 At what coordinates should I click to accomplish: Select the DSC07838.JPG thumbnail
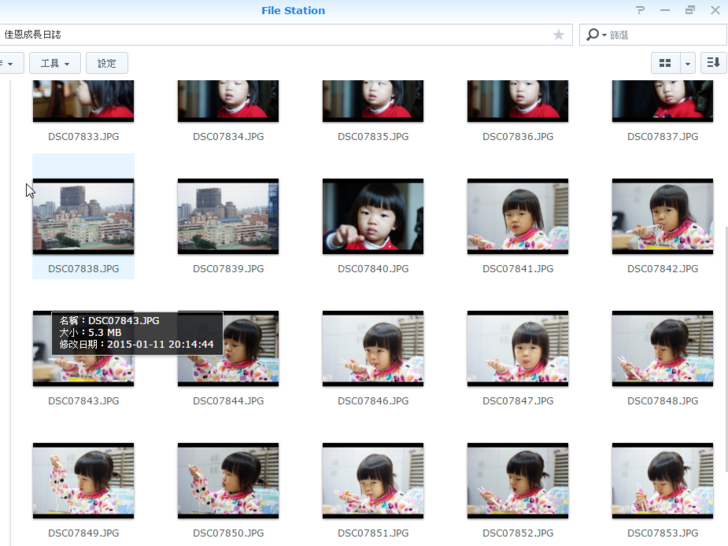[83, 216]
